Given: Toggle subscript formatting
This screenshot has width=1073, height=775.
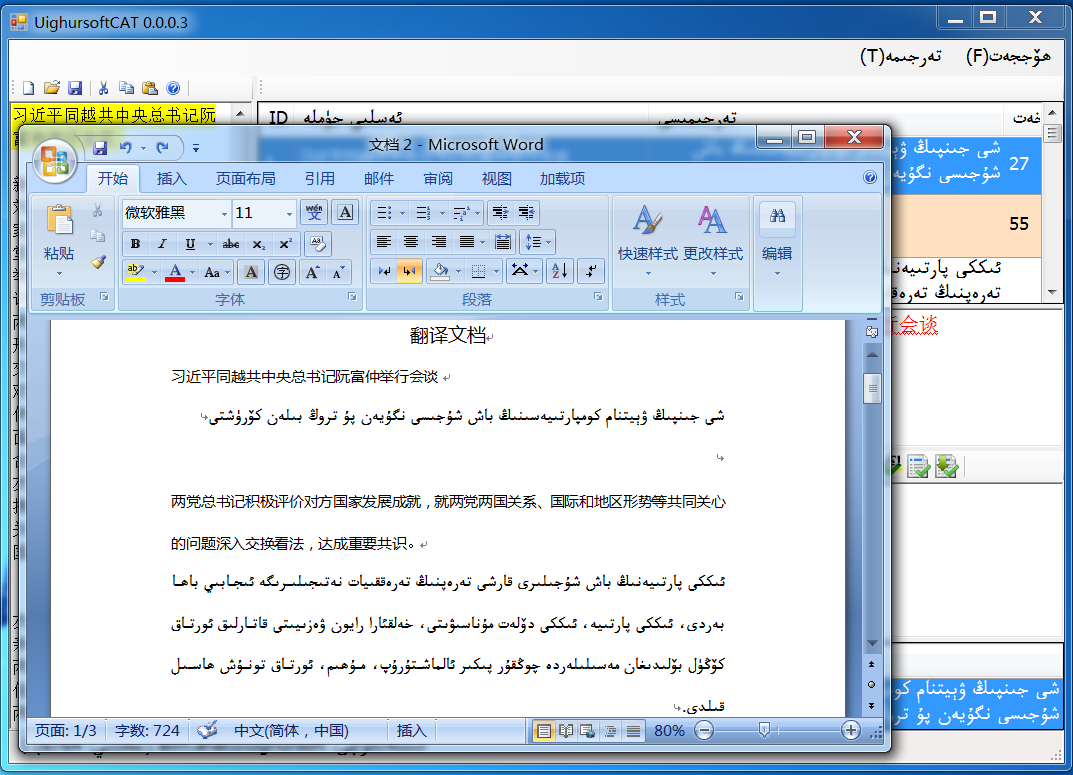Looking at the screenshot, I should click(258, 244).
